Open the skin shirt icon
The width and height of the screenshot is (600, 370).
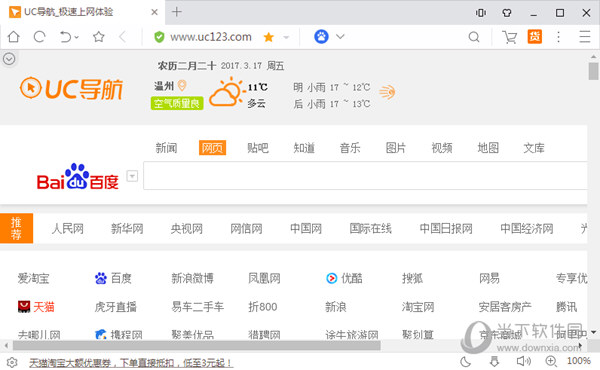tap(507, 13)
